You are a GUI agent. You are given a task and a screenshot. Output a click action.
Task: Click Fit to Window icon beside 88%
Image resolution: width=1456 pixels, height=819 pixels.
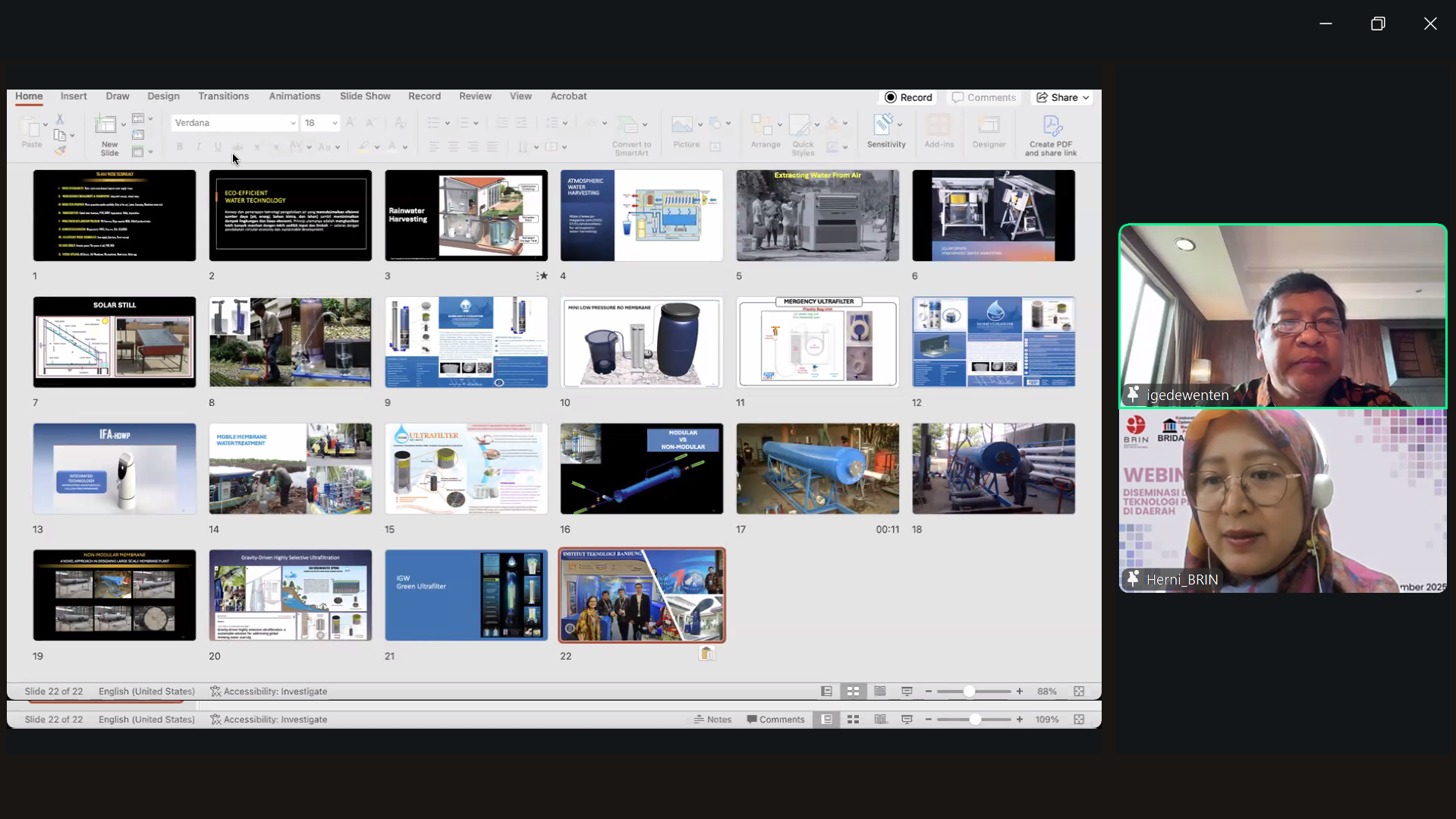click(x=1079, y=691)
